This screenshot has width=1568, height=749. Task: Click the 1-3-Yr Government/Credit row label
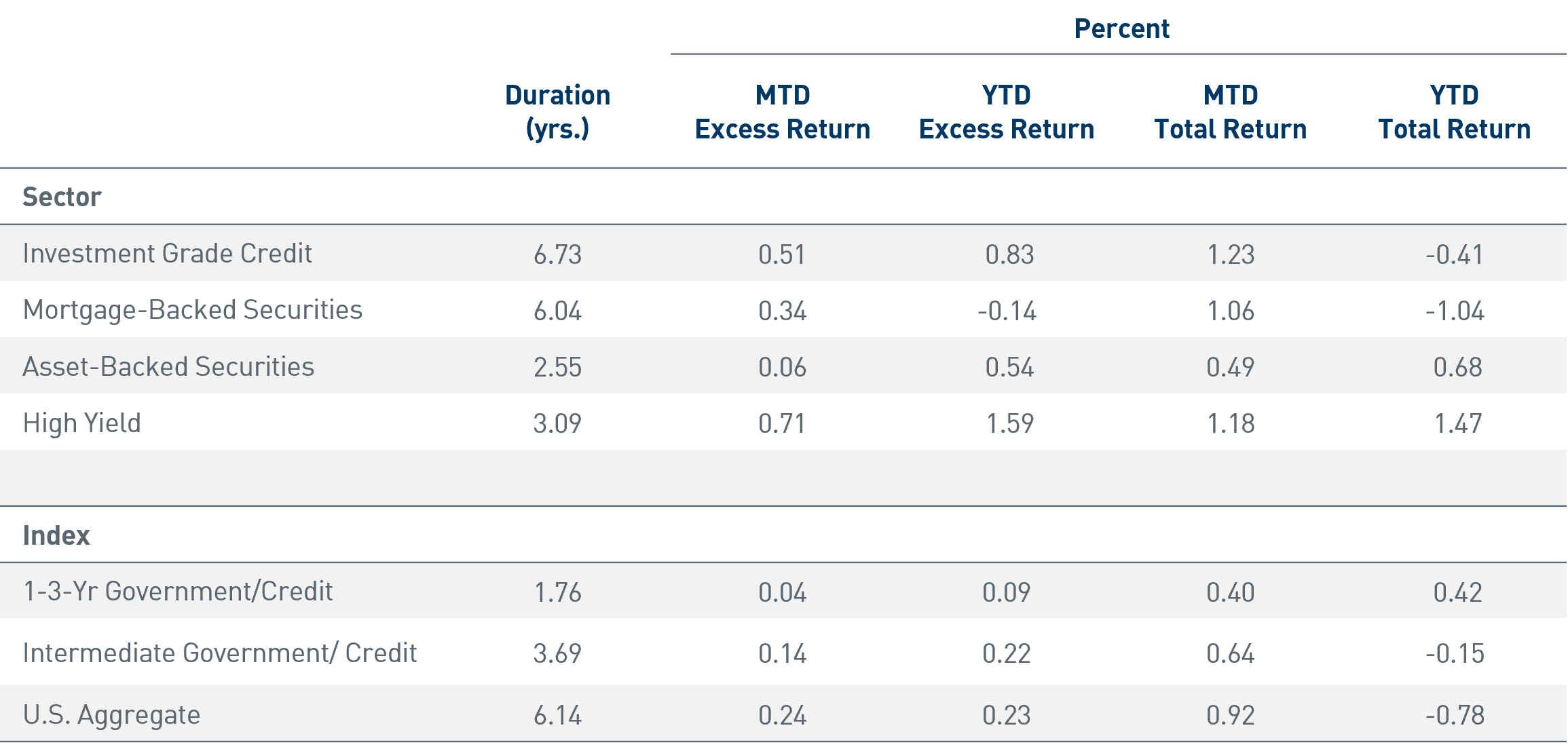pyautogui.click(x=178, y=592)
